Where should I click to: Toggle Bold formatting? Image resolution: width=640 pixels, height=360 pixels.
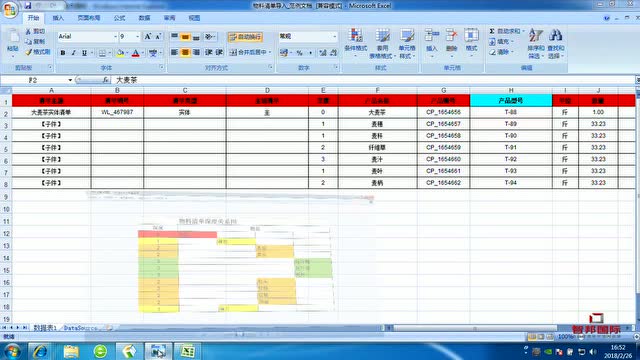point(63,53)
